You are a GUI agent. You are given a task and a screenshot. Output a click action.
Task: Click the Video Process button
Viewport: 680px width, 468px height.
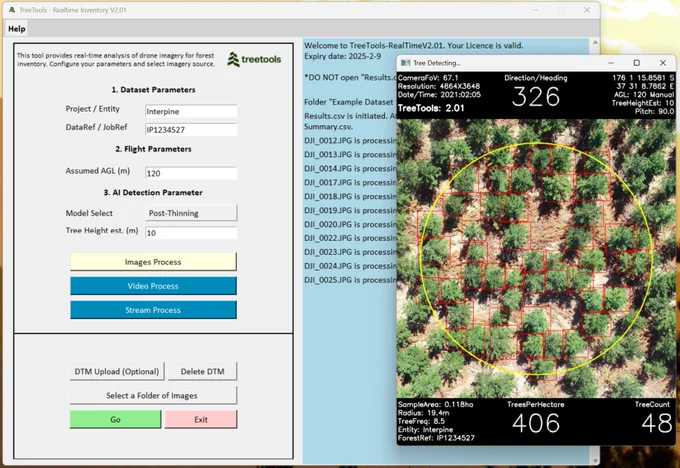pos(153,286)
